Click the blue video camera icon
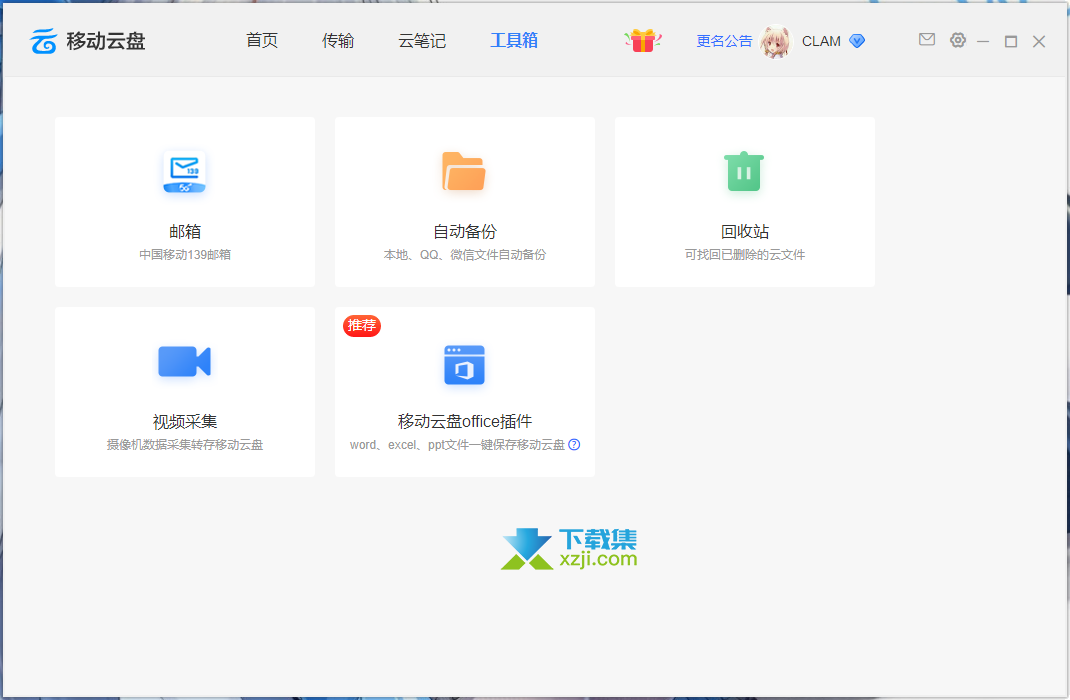This screenshot has height=700, width=1070. [x=184, y=361]
